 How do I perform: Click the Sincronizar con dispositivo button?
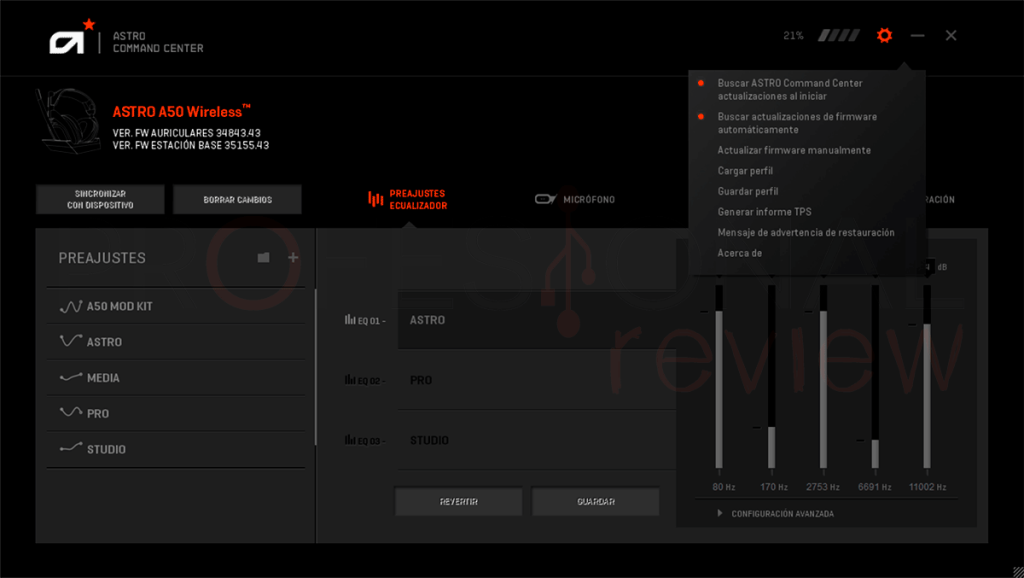pyautogui.click(x=100, y=199)
